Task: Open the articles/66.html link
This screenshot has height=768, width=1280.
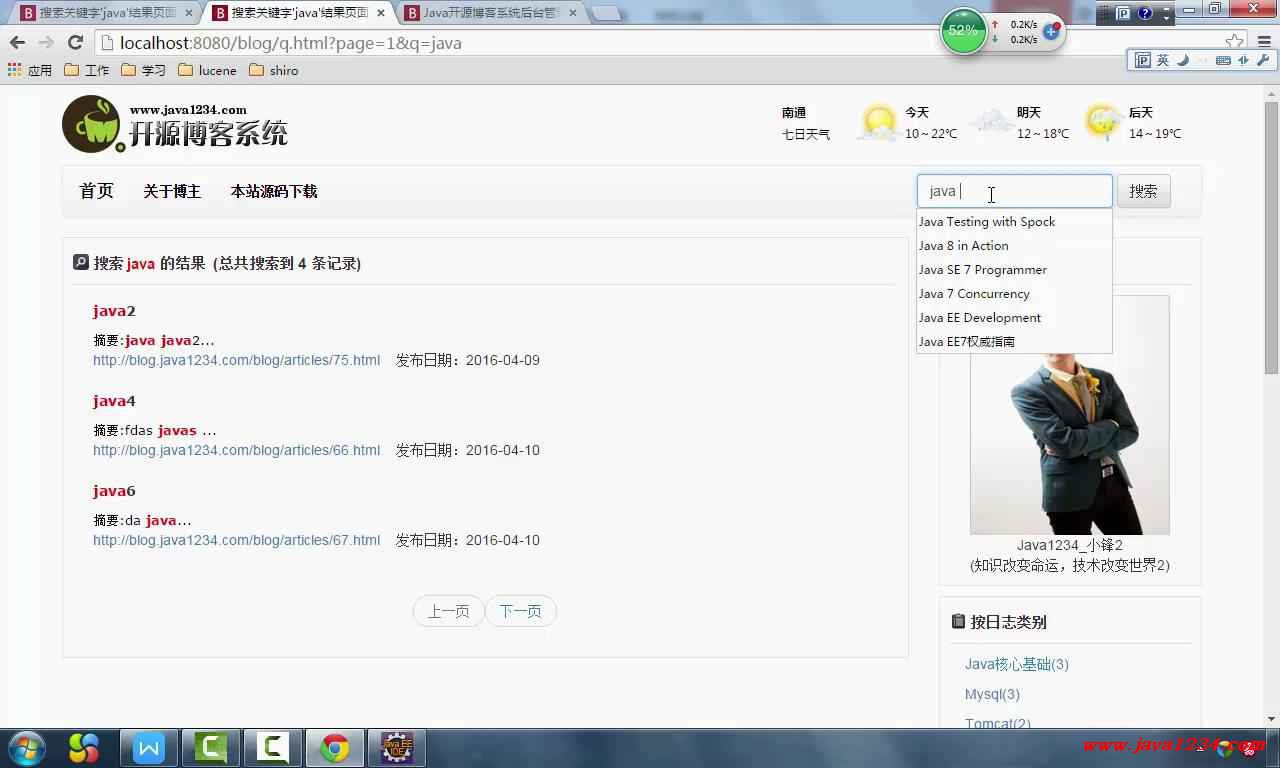Action: 237,450
